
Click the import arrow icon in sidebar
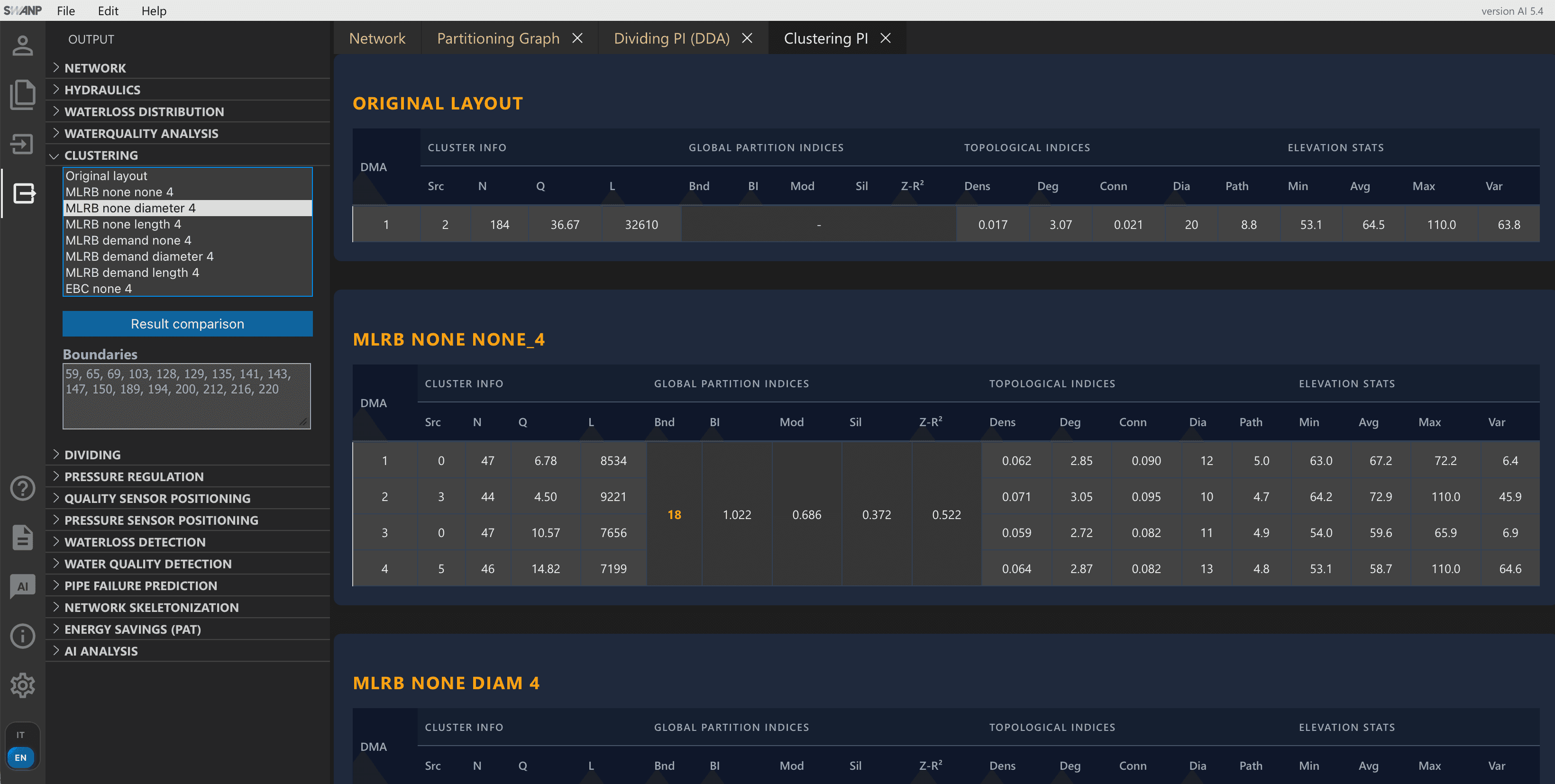(x=22, y=144)
